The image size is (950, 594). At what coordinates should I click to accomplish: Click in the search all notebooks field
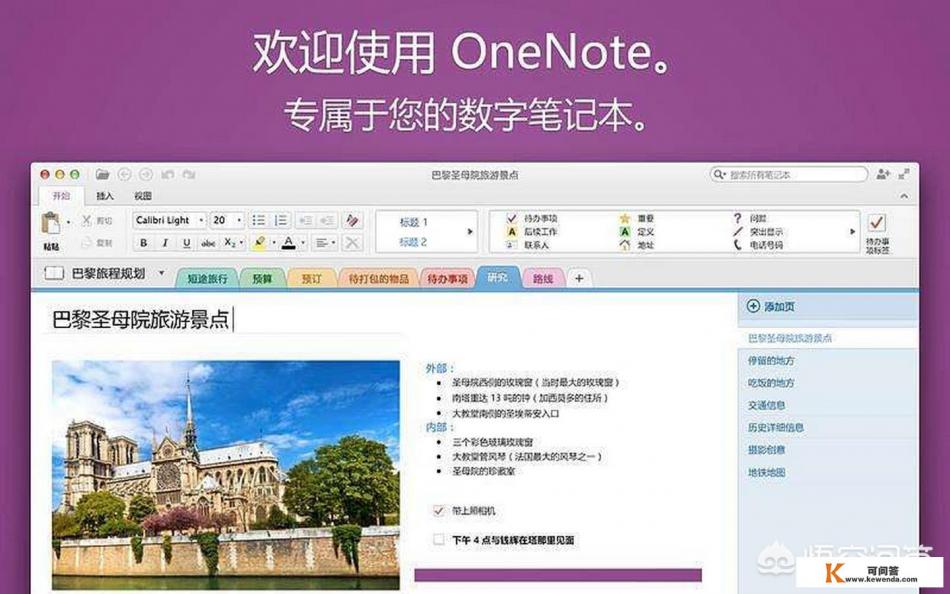pos(788,175)
